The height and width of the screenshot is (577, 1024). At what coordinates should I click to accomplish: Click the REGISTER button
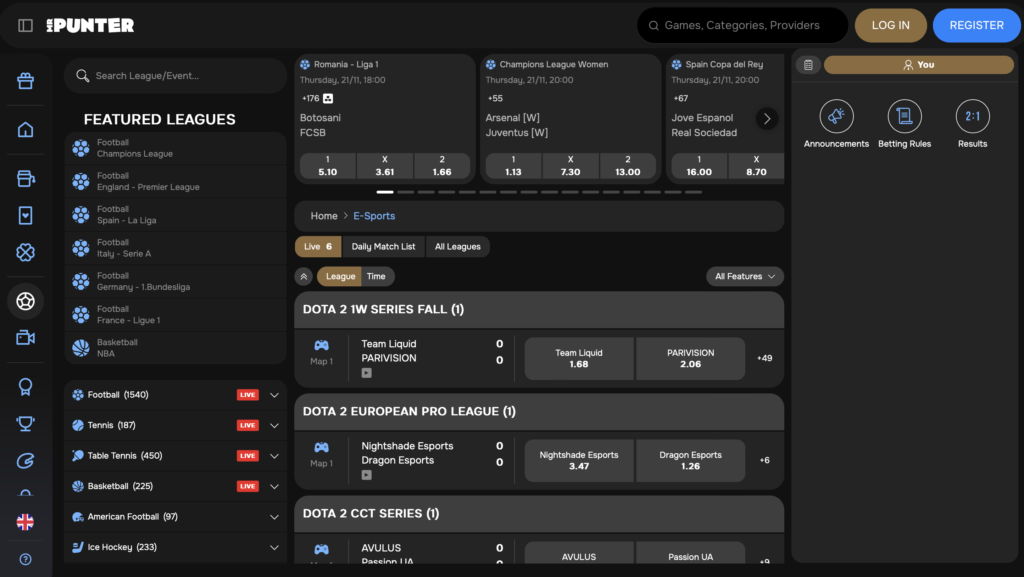(976, 24)
